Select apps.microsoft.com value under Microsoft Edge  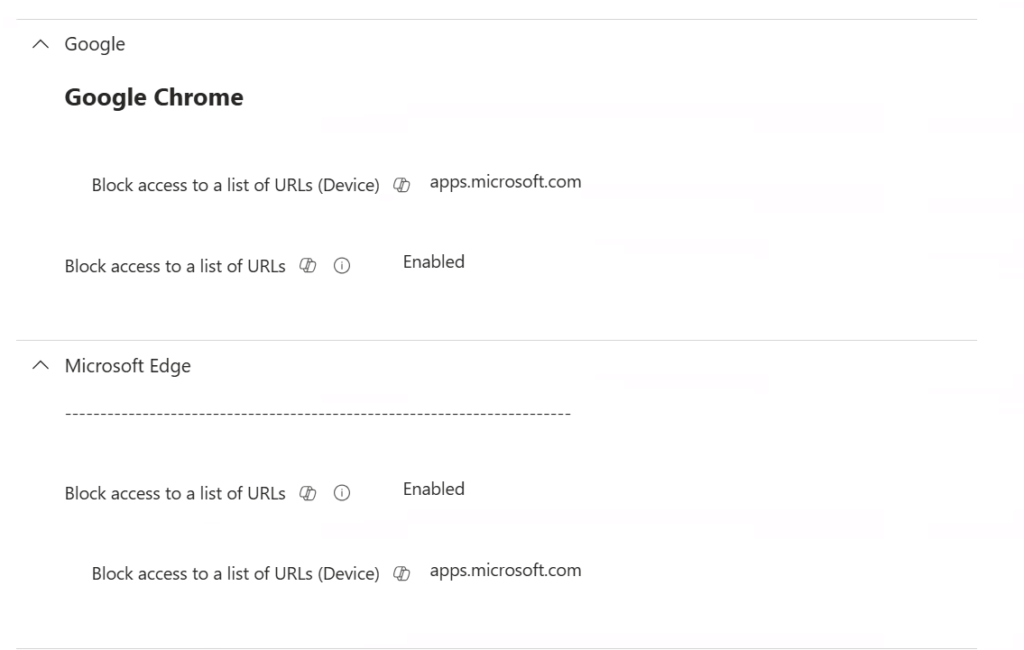(x=505, y=570)
